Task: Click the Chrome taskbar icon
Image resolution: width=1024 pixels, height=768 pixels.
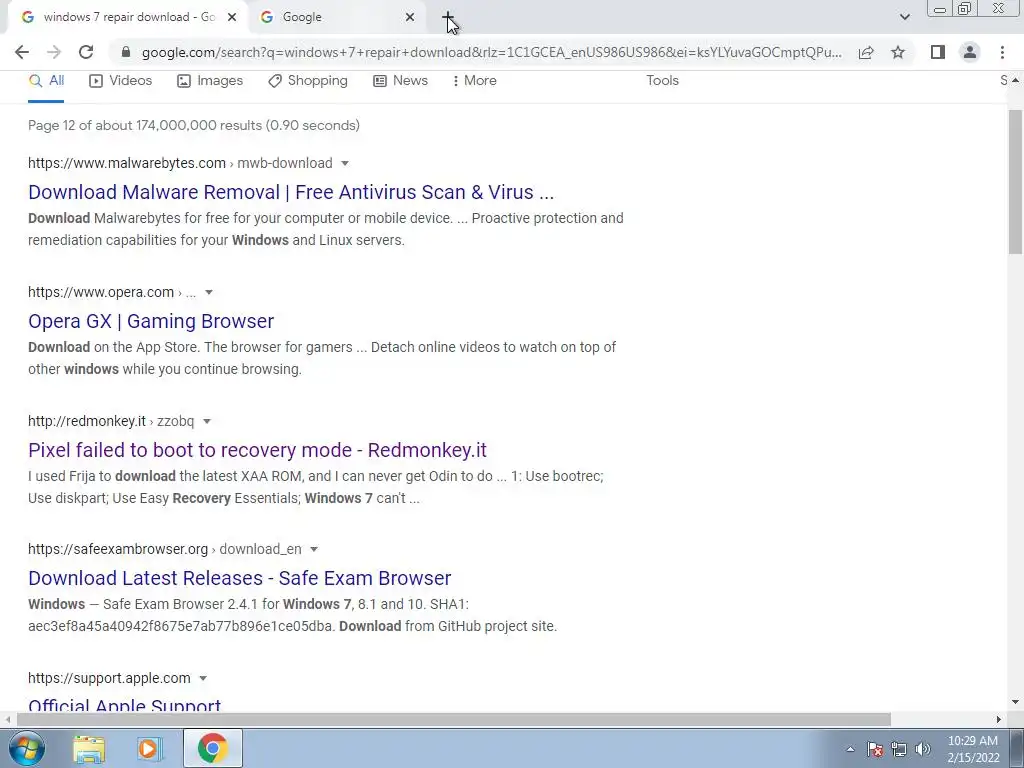Action: (212, 748)
